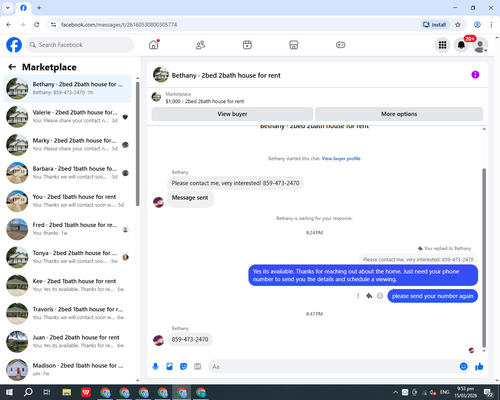Choose a sticker icon in composer
The width and height of the screenshot is (500, 400).
183,367
